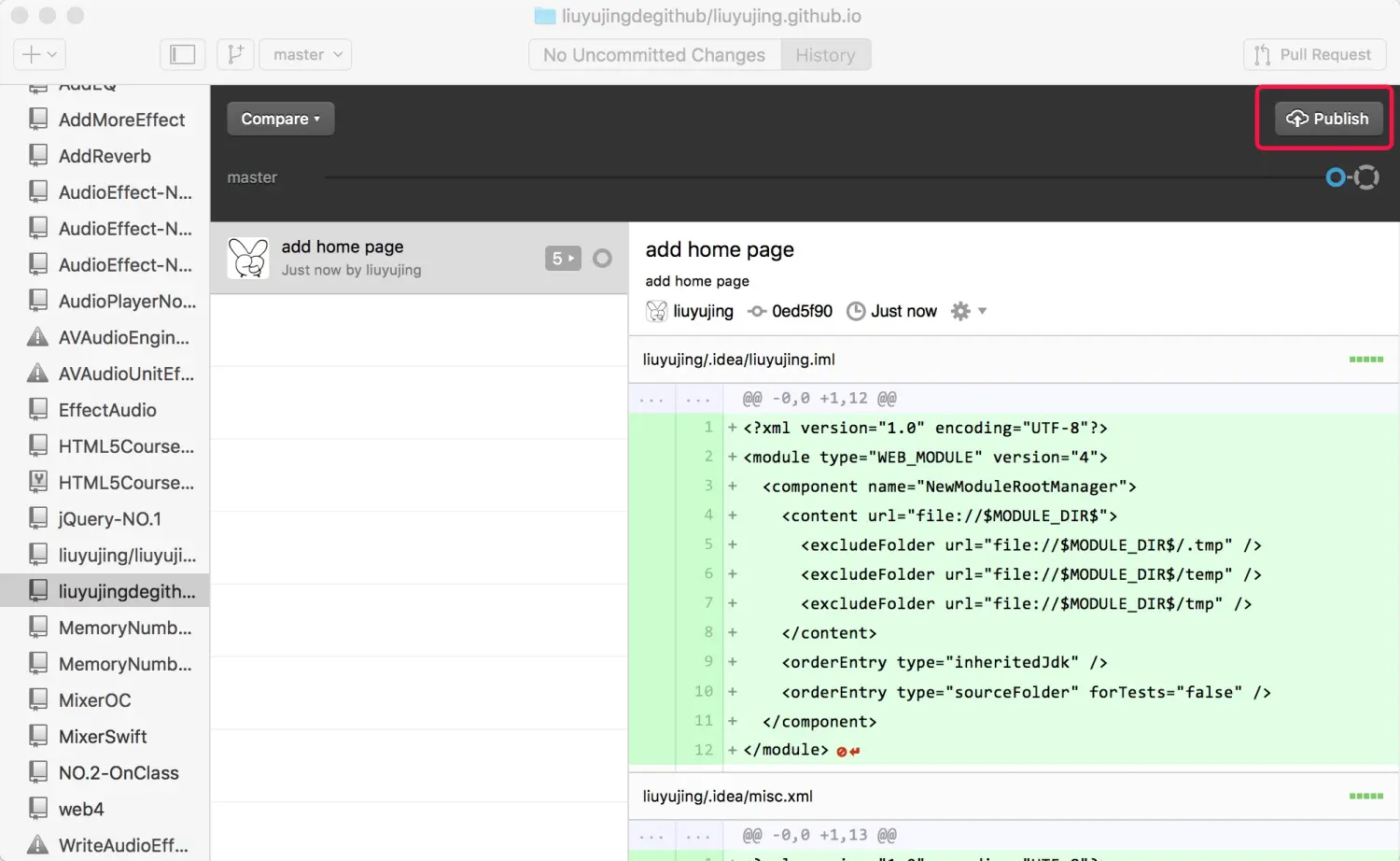This screenshot has height=861, width=1400.
Task: Click the warning icon beside AVAudioUnitEf...
Action: pyautogui.click(x=37, y=374)
